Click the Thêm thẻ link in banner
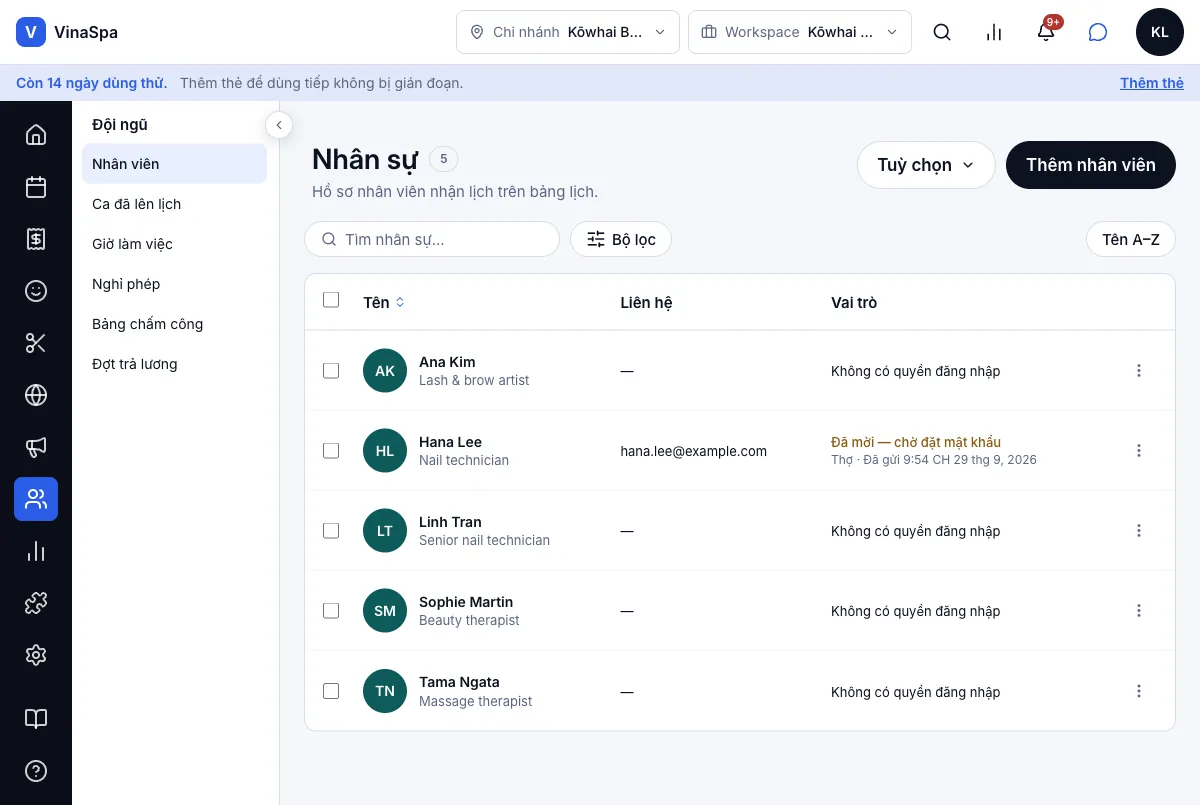The width and height of the screenshot is (1200, 805). click(x=1152, y=83)
